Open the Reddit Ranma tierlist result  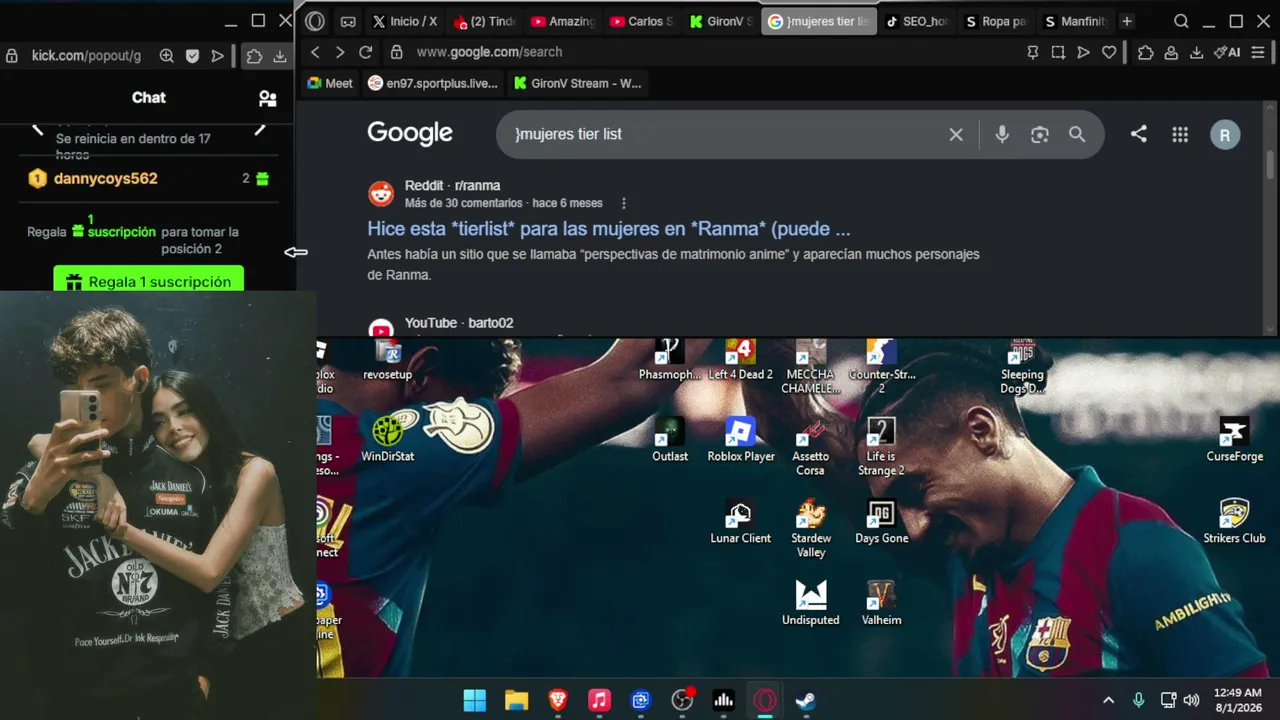609,229
